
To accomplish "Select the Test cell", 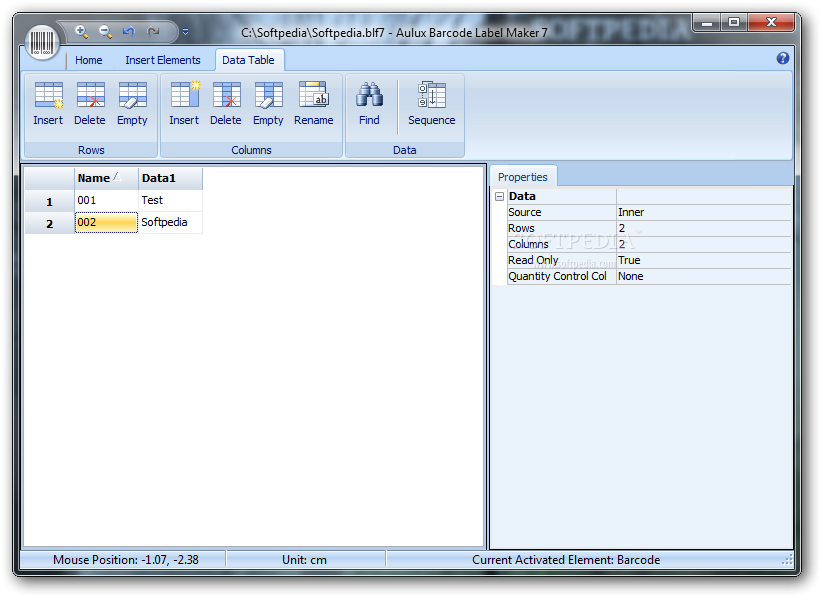I will tap(170, 200).
